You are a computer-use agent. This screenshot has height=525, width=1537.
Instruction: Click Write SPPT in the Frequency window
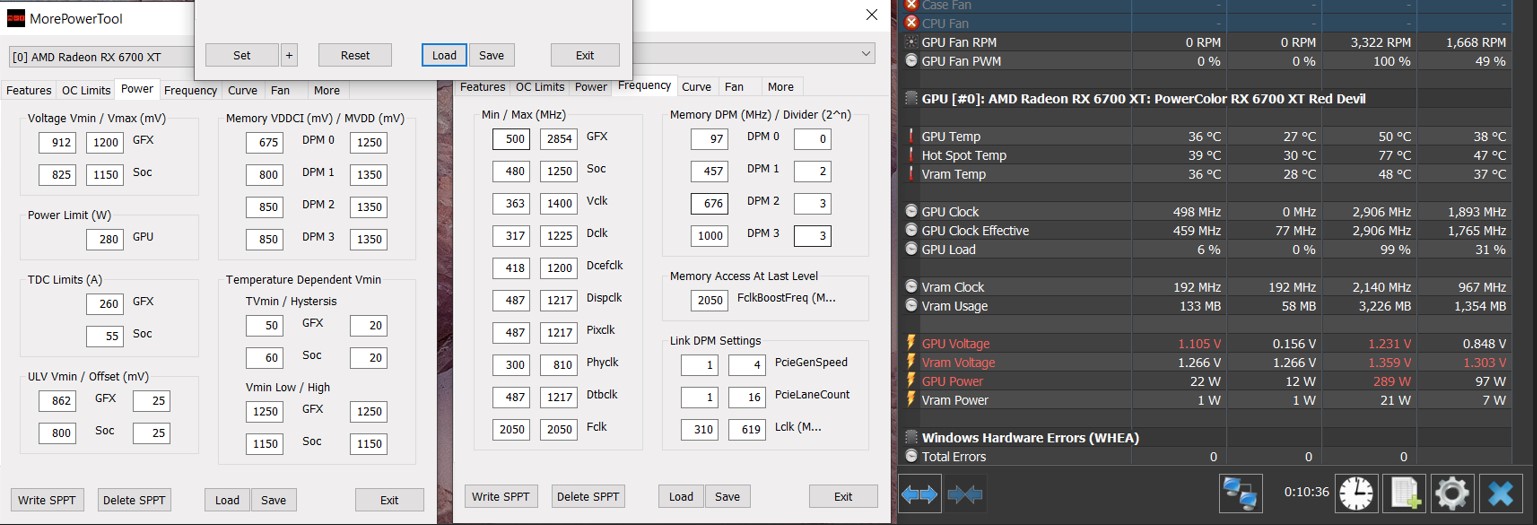(501, 496)
